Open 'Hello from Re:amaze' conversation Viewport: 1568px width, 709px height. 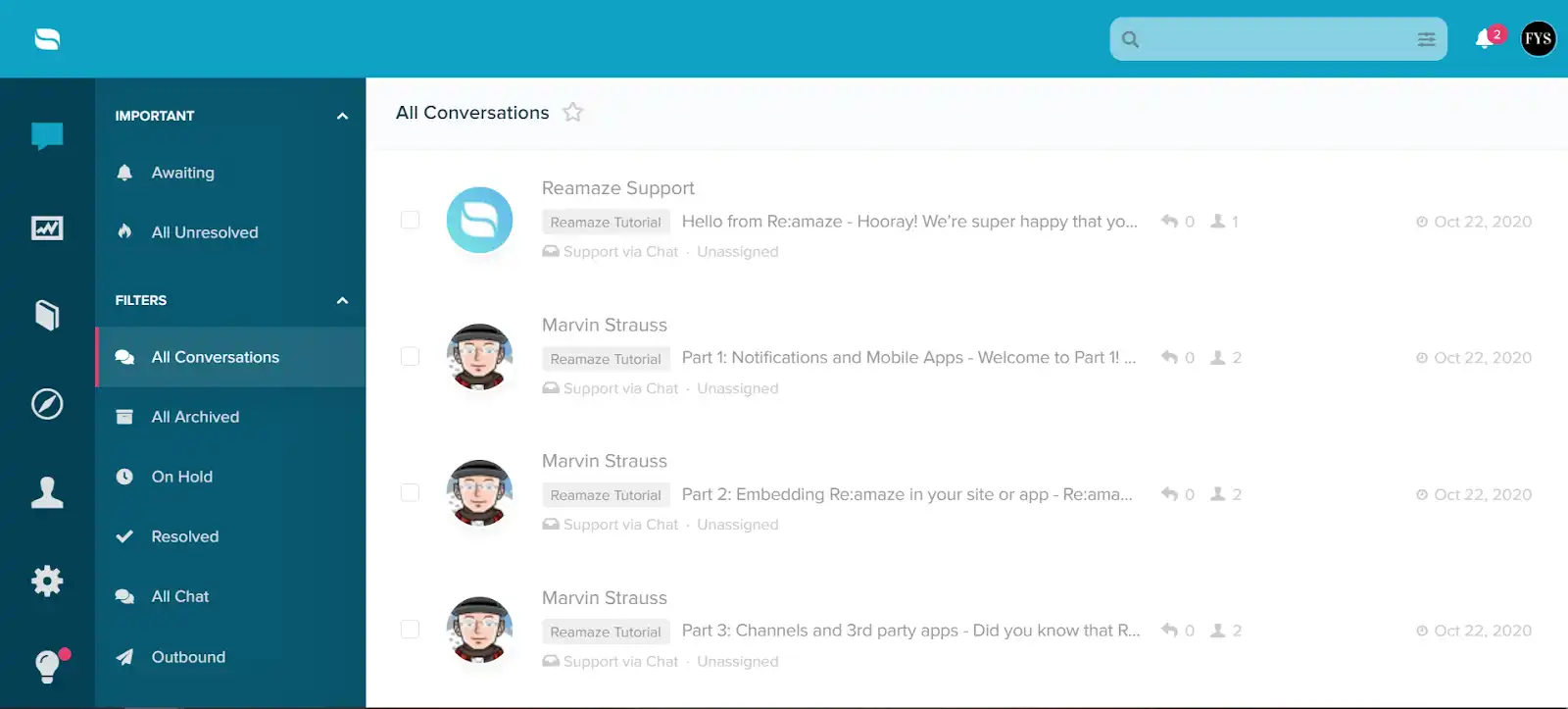(909, 222)
